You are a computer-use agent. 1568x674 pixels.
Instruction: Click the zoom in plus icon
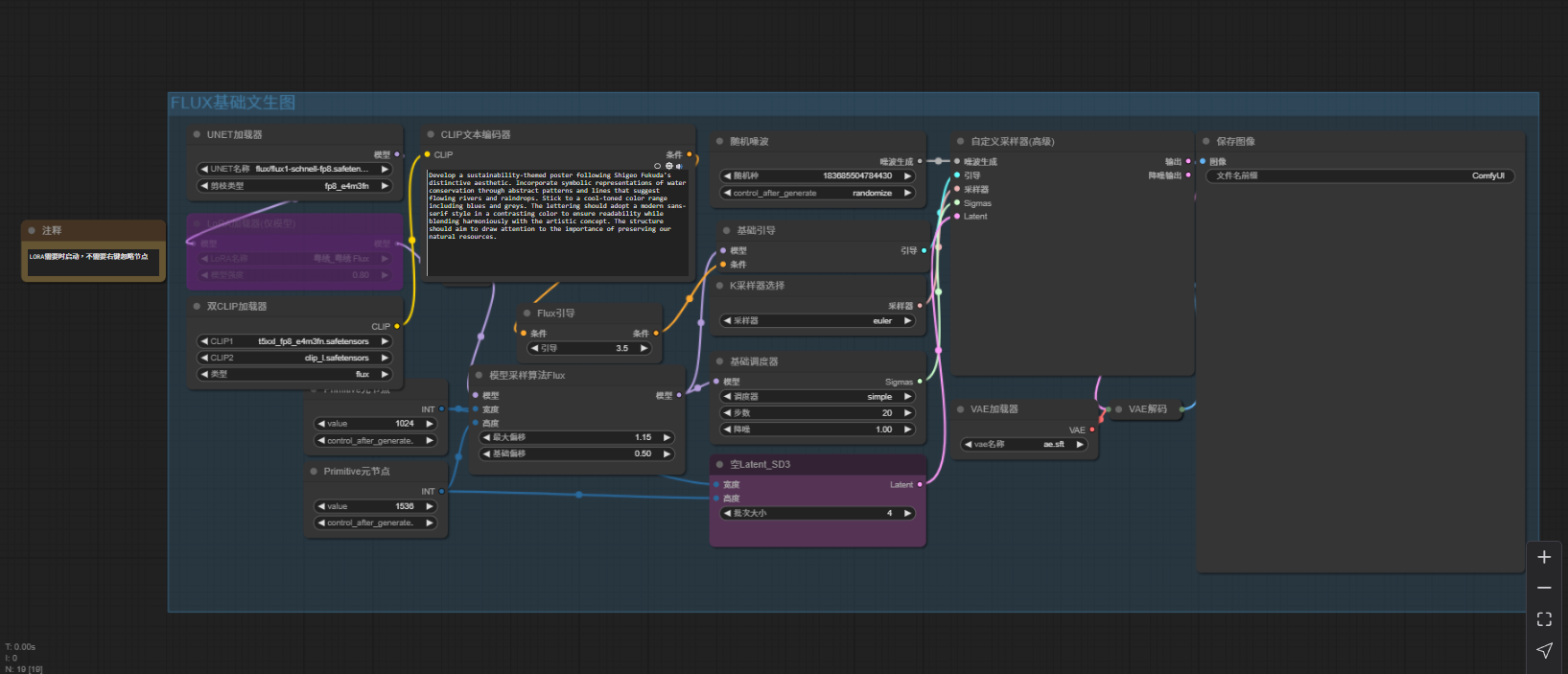click(x=1544, y=557)
